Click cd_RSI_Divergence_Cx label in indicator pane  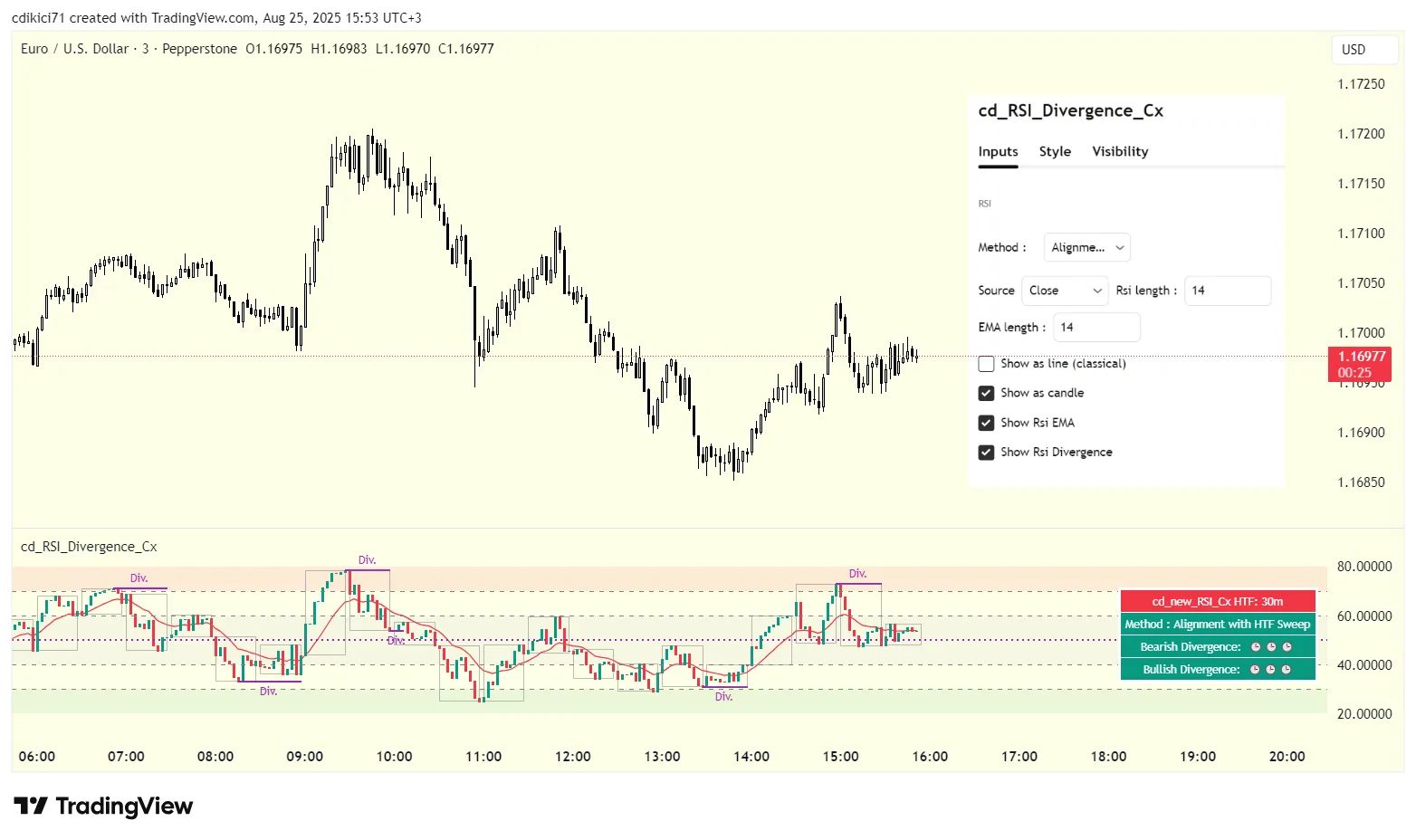point(89,547)
